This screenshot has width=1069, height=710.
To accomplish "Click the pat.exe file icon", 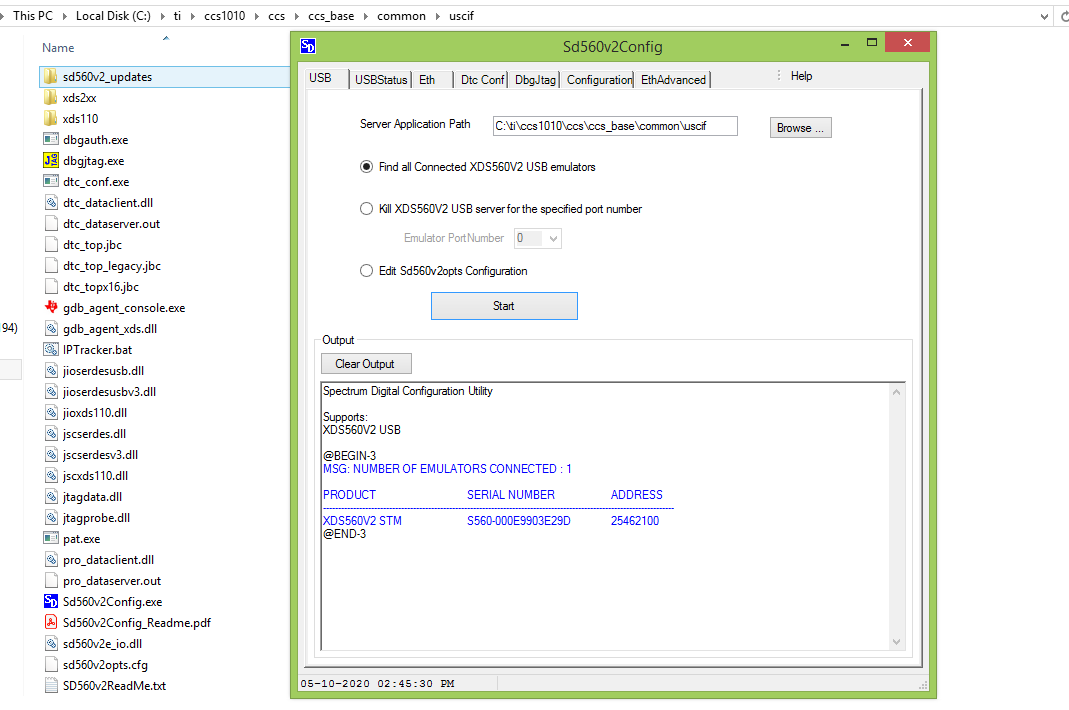I will (x=50, y=539).
